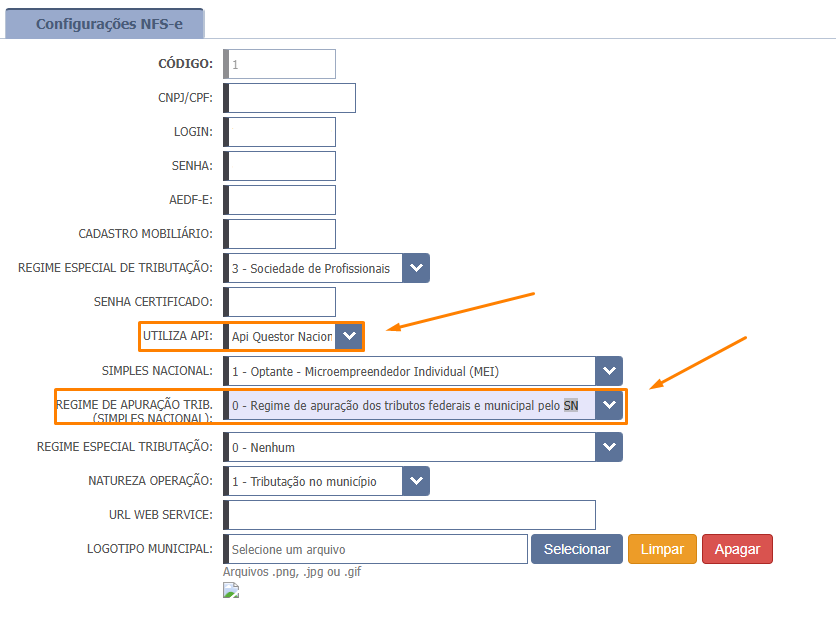Click the URL Web Service field
This screenshot has width=836, height=617.
tap(411, 515)
